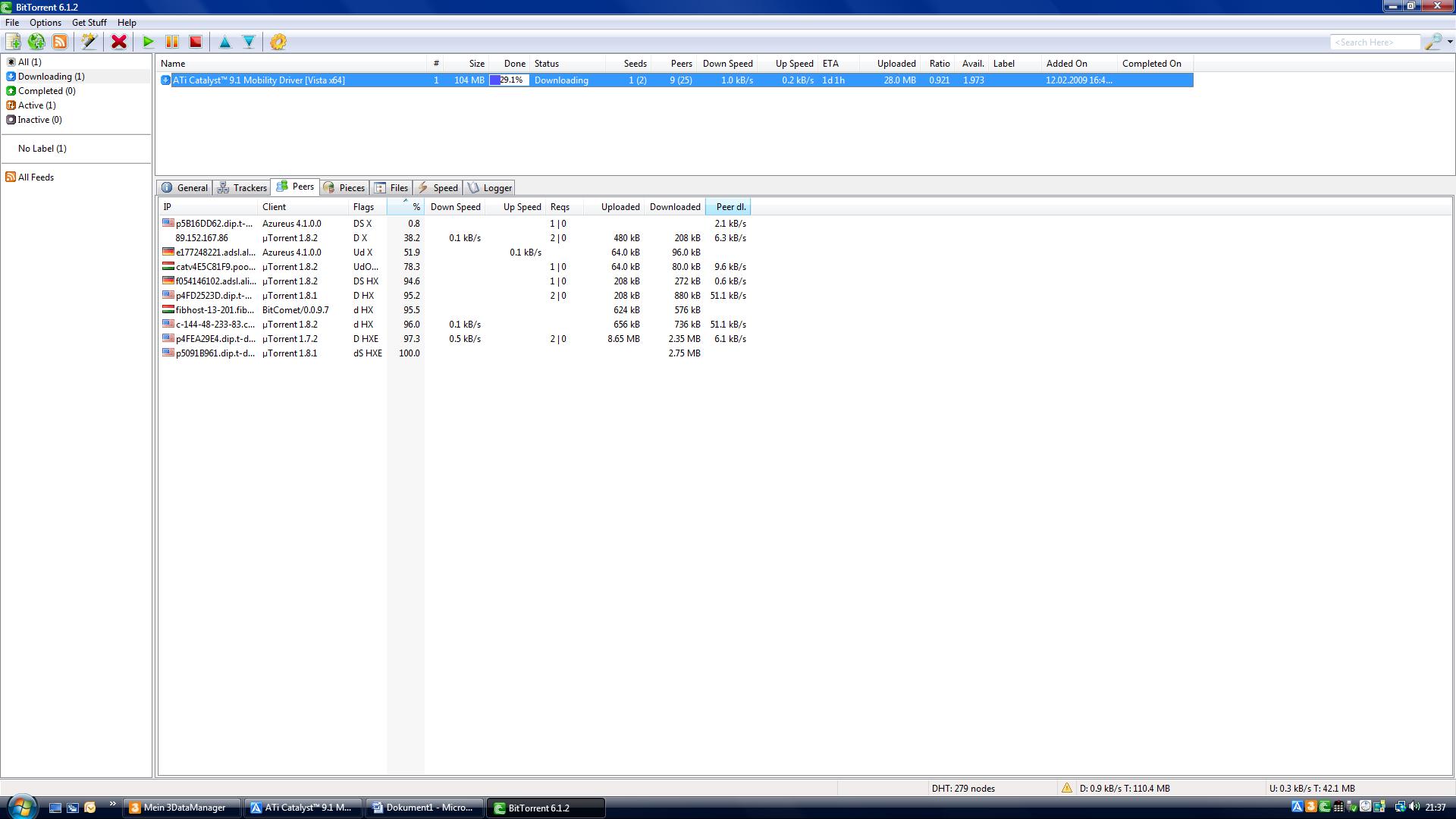Click the Create New Torrent wand icon
Image resolution: width=1456 pixels, height=819 pixels.
coord(89,42)
